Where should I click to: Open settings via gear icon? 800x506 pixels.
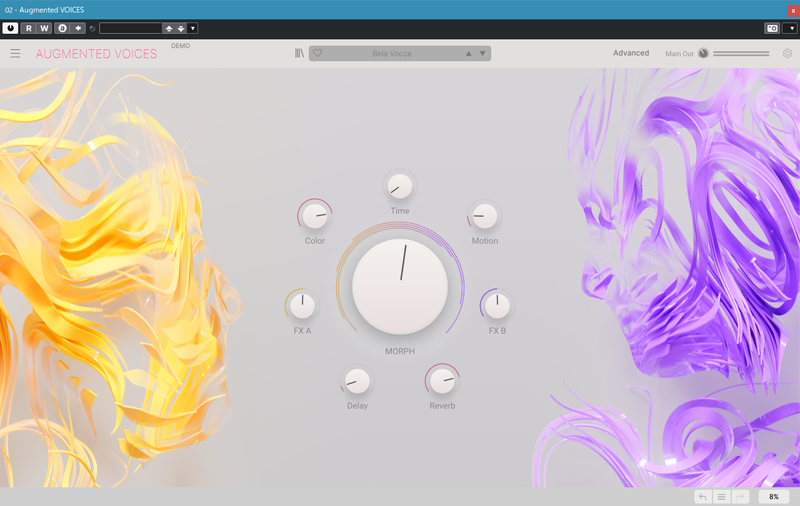click(787, 53)
